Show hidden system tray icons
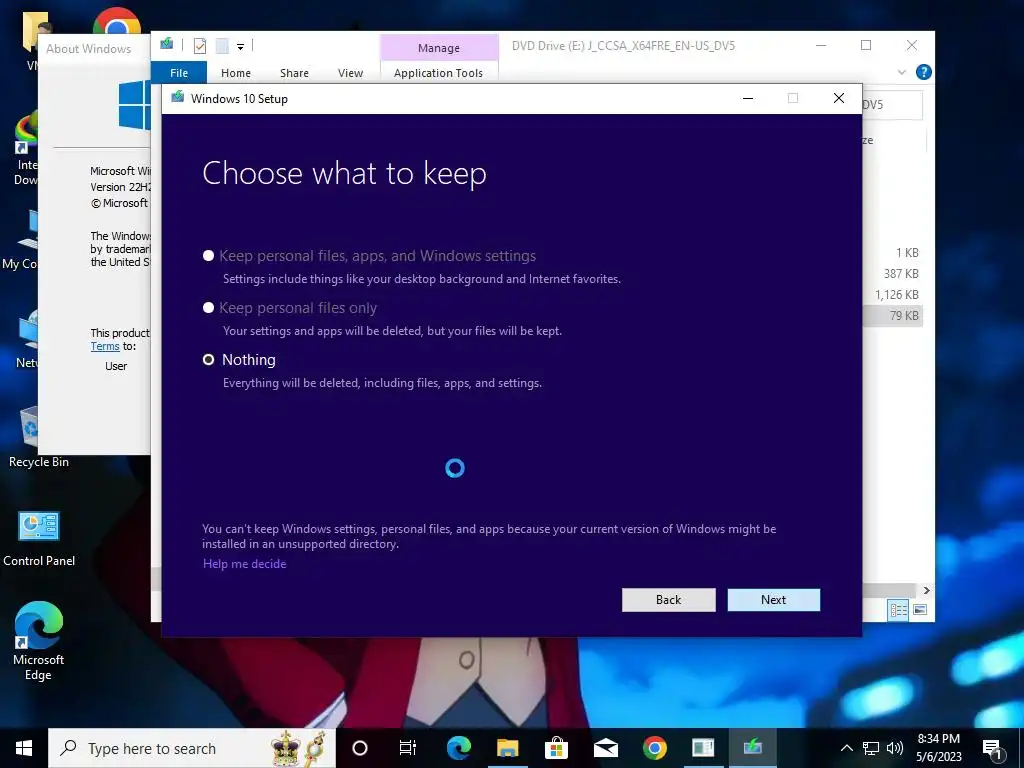This screenshot has height=768, width=1024. tap(846, 748)
